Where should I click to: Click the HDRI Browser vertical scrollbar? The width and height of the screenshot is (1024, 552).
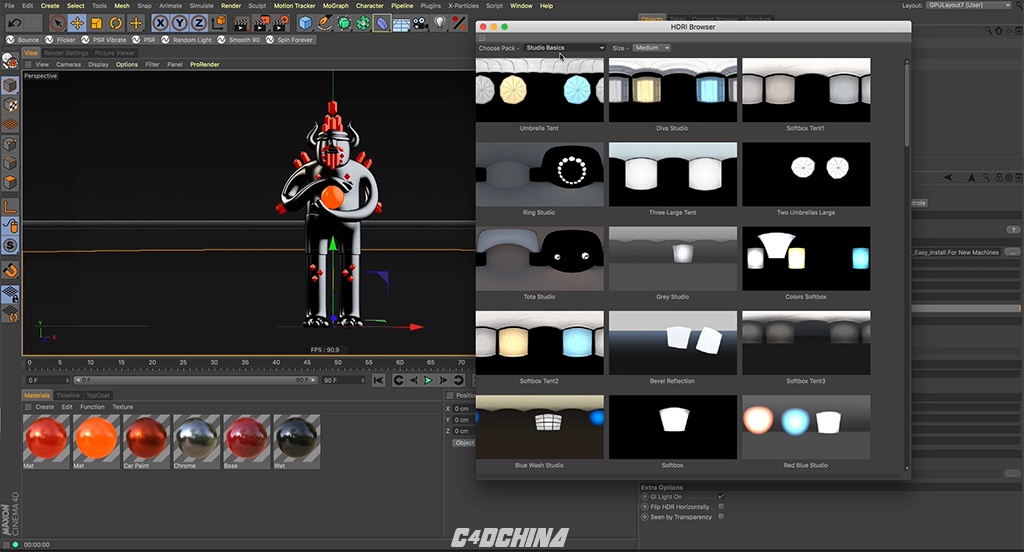(906, 265)
